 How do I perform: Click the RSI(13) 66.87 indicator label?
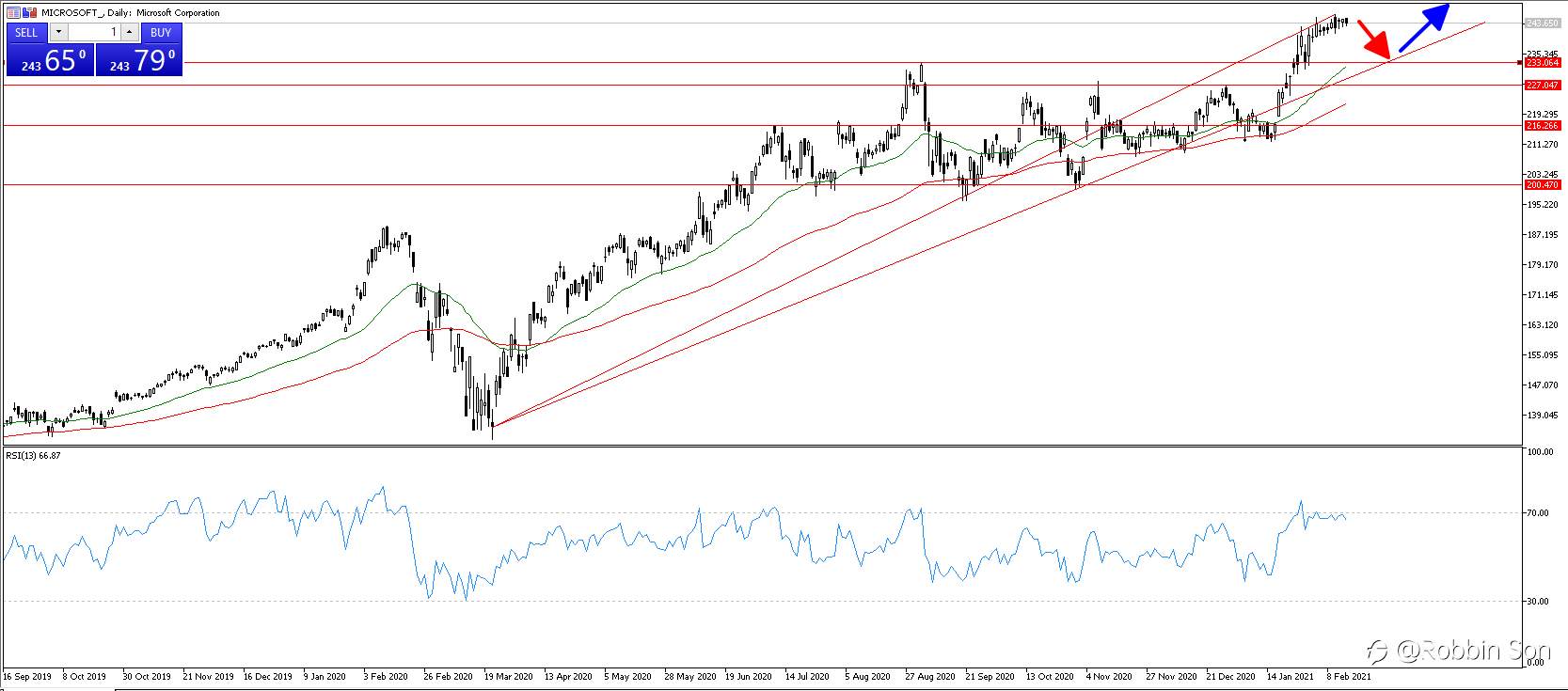tap(33, 455)
